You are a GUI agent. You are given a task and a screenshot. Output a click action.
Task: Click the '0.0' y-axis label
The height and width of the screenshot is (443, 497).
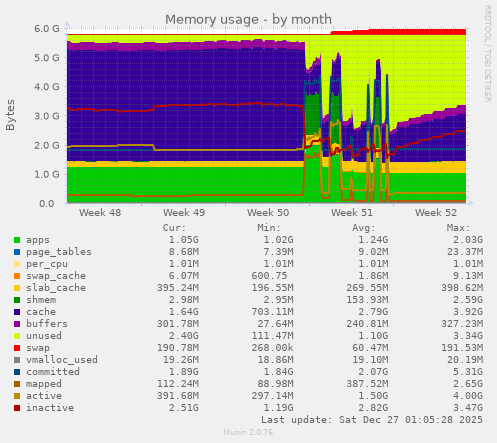coord(47,204)
